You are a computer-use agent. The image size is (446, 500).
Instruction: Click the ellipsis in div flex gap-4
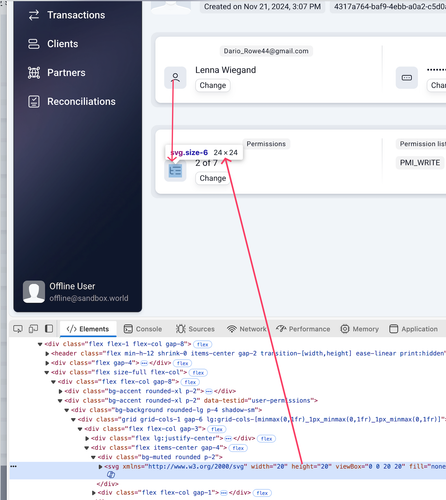point(144,363)
